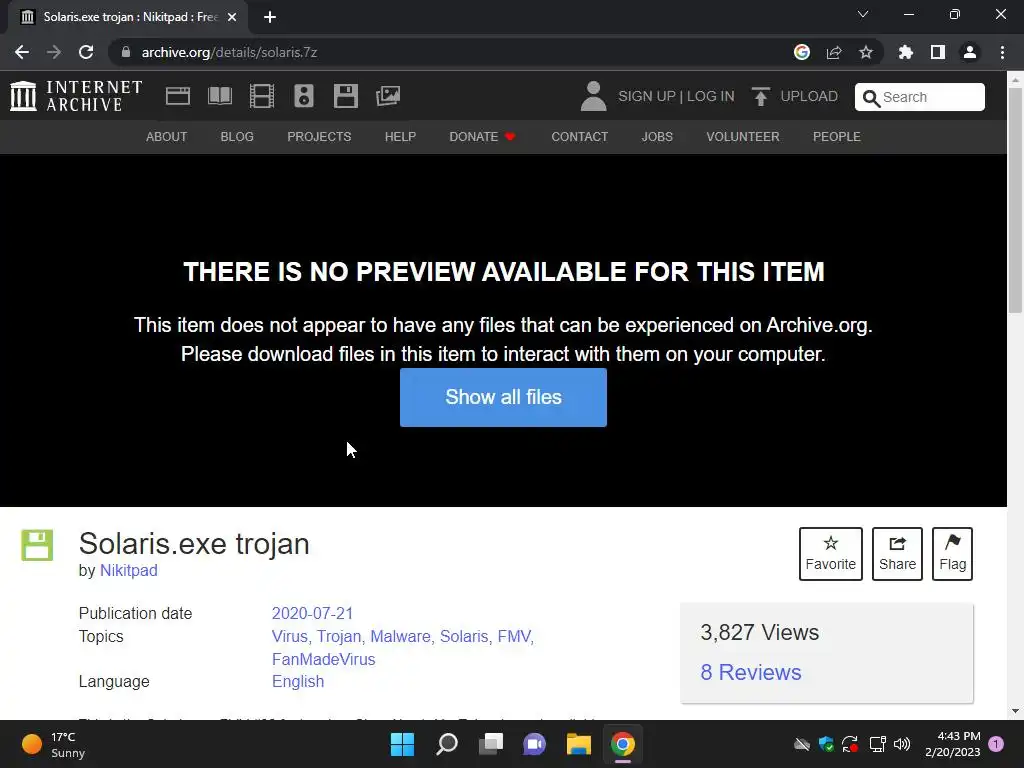Open the VOLUNTEER menu item

point(743,136)
